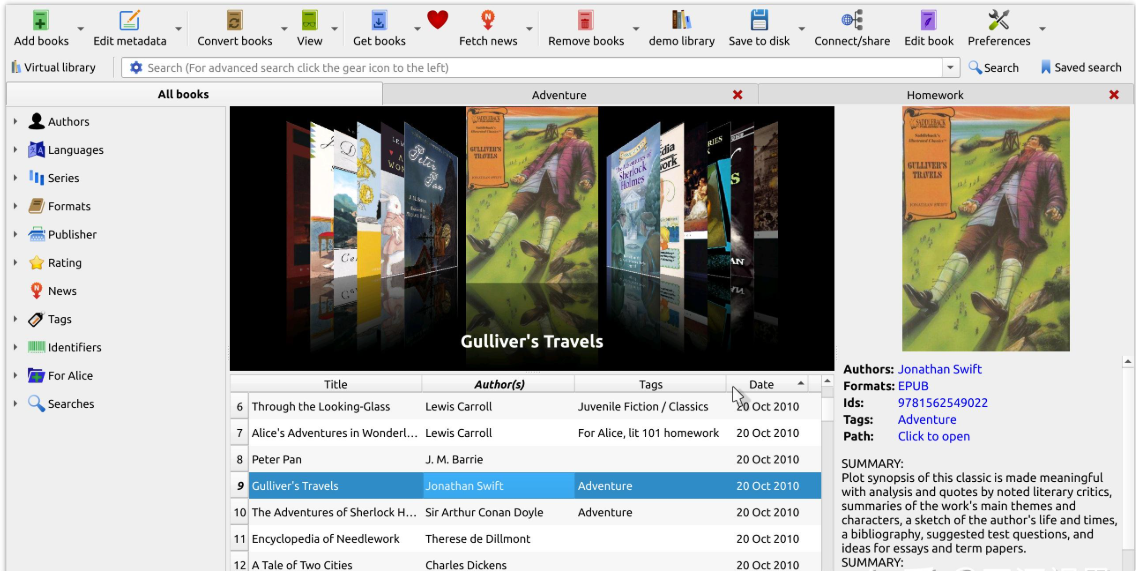
Task: Open the Save to disk dropdown arrow
Action: click(801, 29)
